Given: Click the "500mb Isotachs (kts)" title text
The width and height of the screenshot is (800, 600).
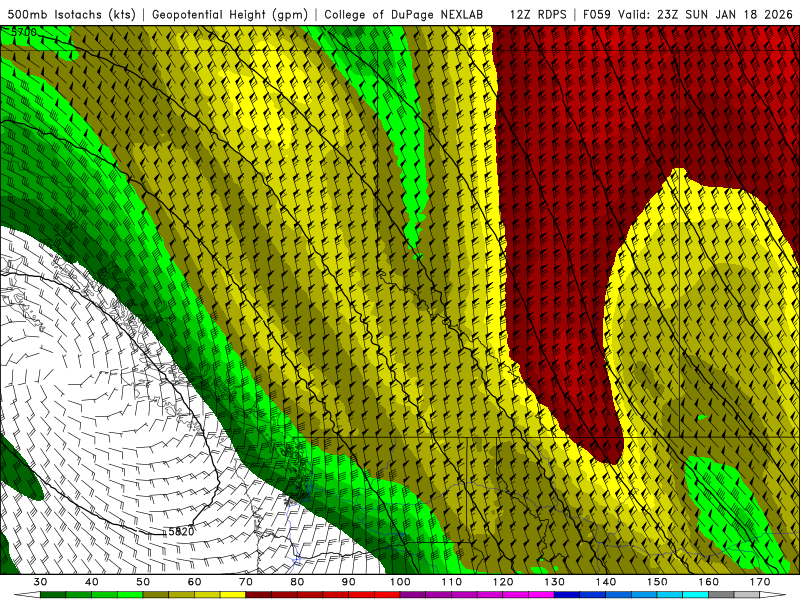Looking at the screenshot, I should pyautogui.click(x=71, y=15).
